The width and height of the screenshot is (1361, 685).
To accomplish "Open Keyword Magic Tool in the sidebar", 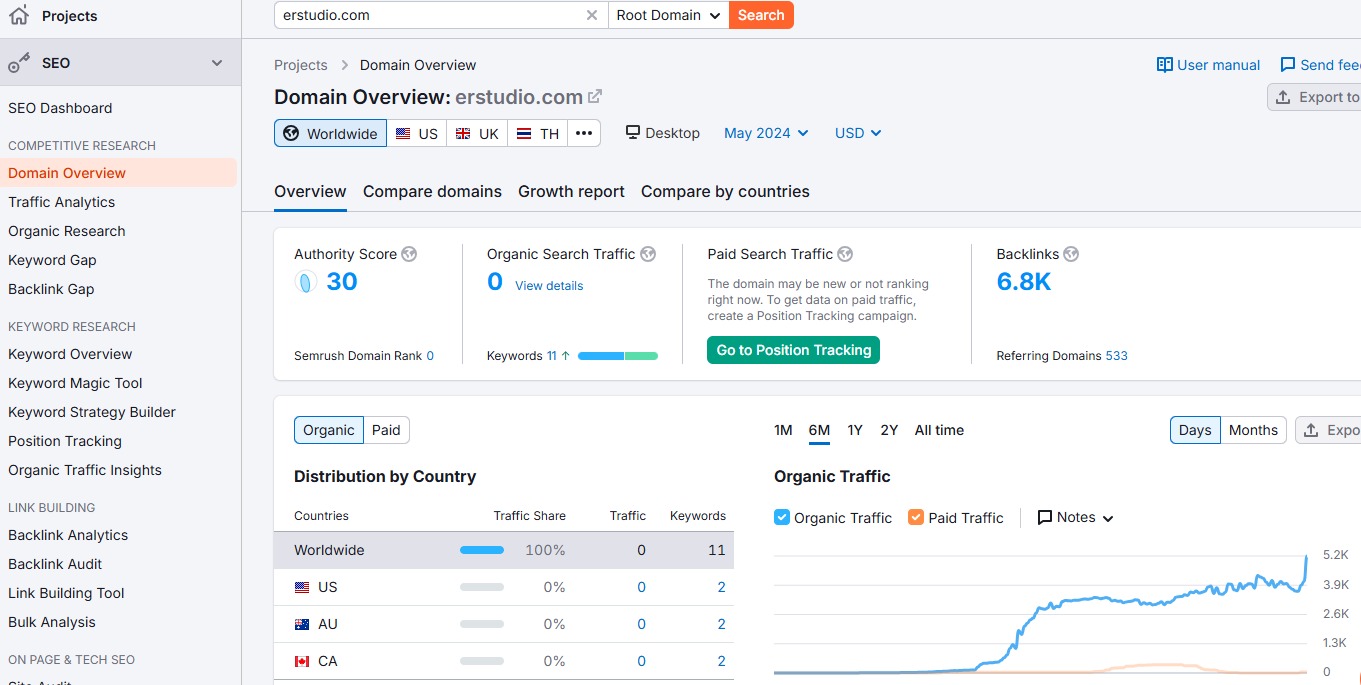I will (75, 383).
